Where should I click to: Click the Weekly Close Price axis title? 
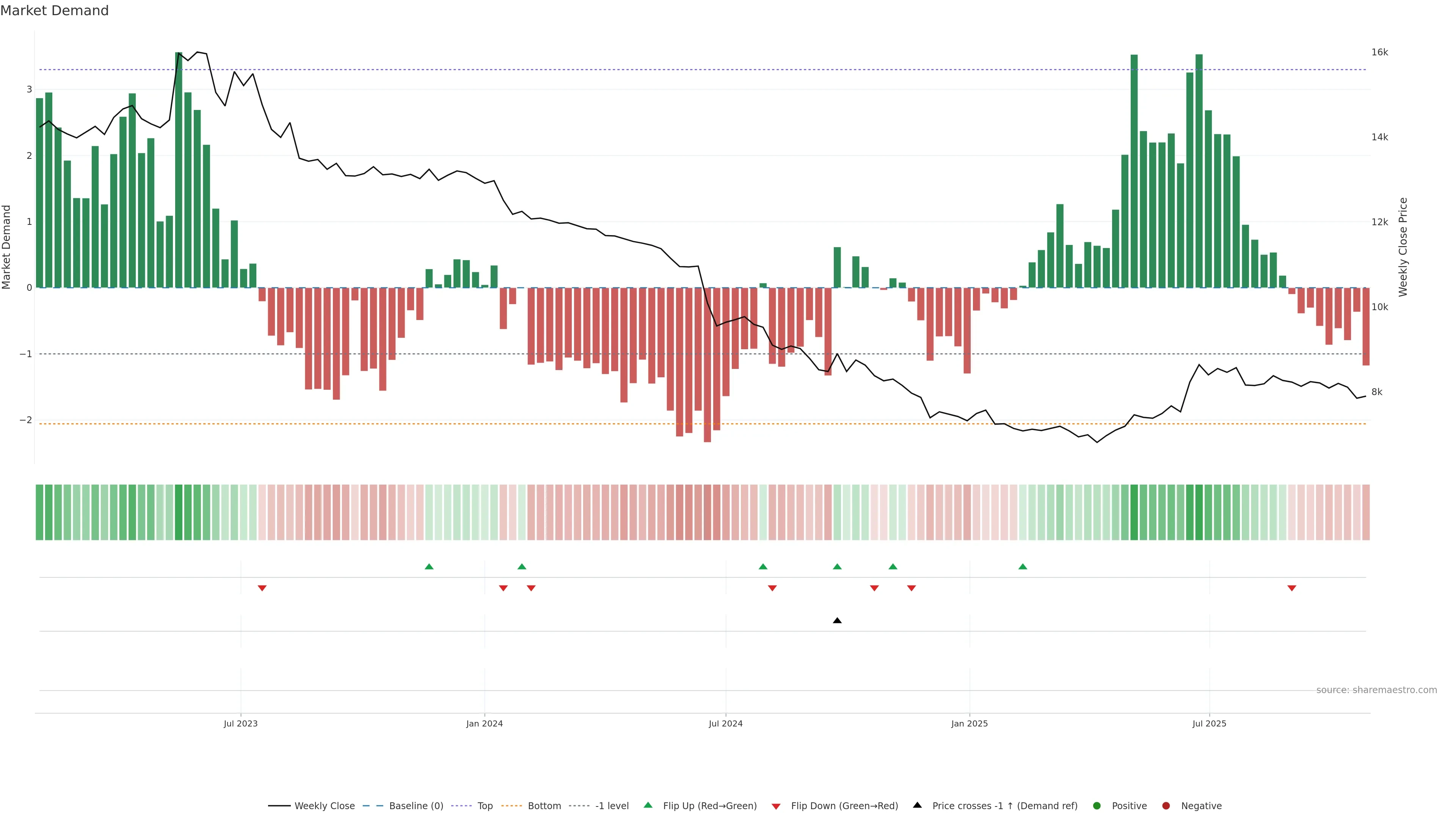(1403, 247)
